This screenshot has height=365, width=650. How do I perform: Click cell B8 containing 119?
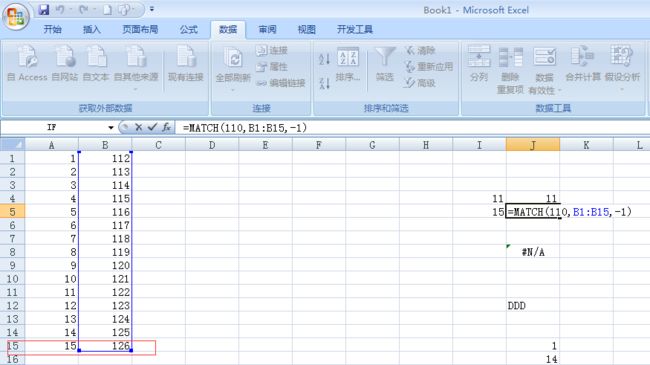pyautogui.click(x=105, y=252)
